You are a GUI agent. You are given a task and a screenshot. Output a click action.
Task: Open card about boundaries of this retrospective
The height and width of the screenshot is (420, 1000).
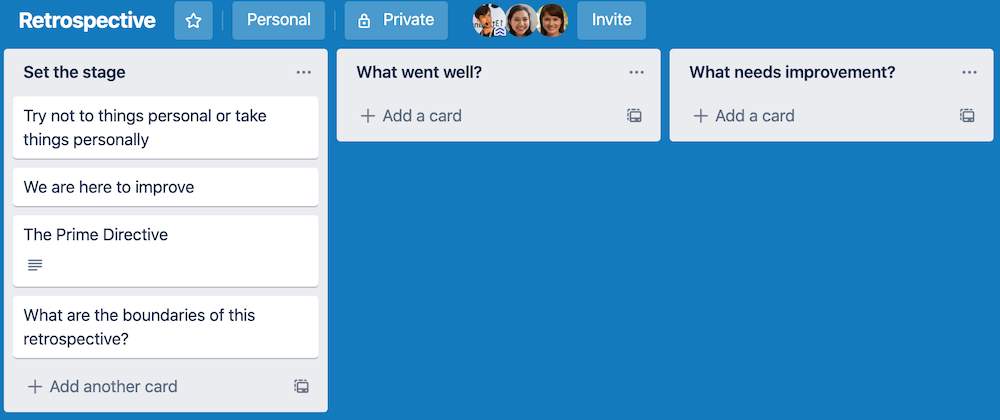pyautogui.click(x=166, y=327)
